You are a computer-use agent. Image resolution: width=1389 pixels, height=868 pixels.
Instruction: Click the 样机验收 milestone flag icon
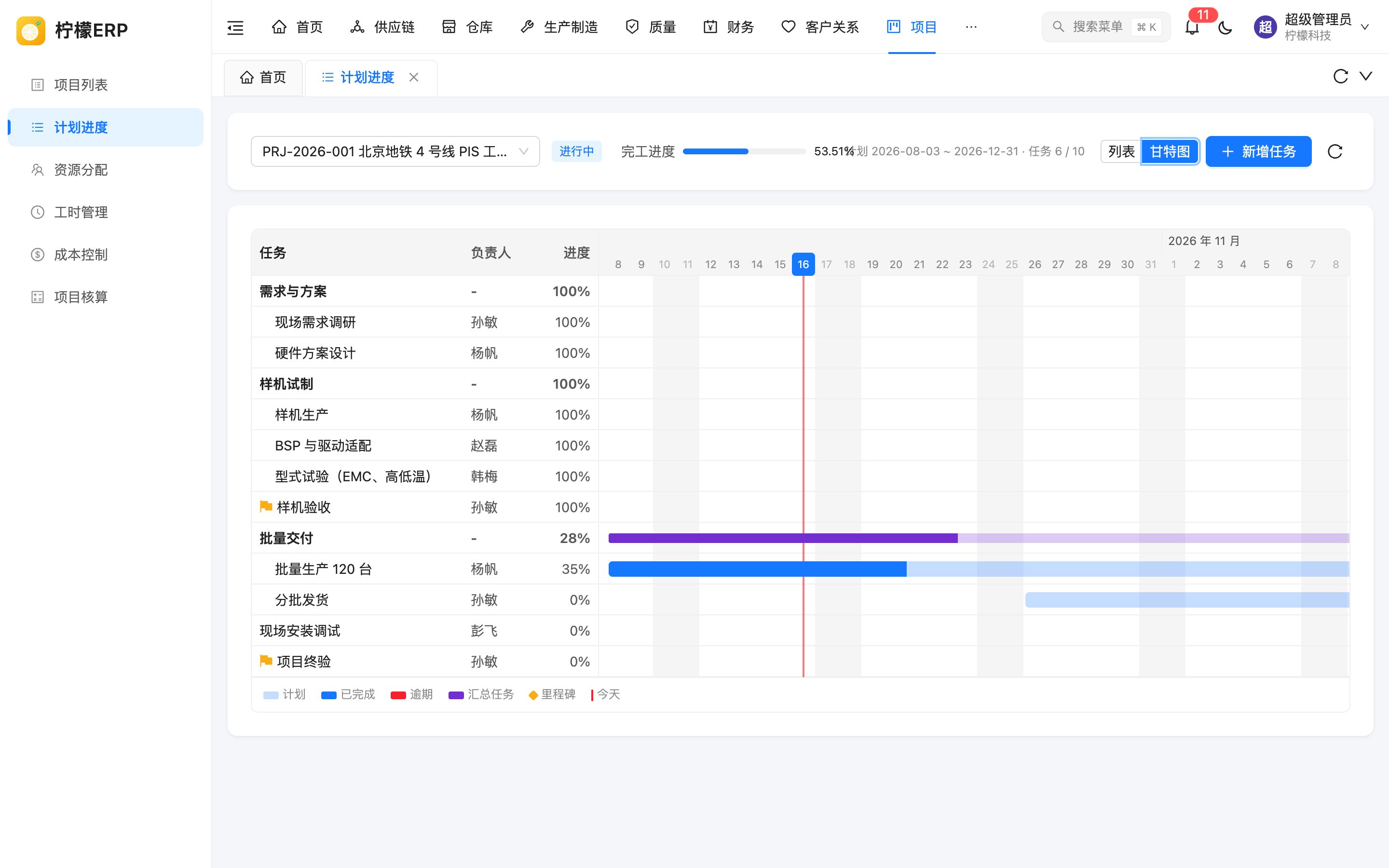pyautogui.click(x=266, y=506)
